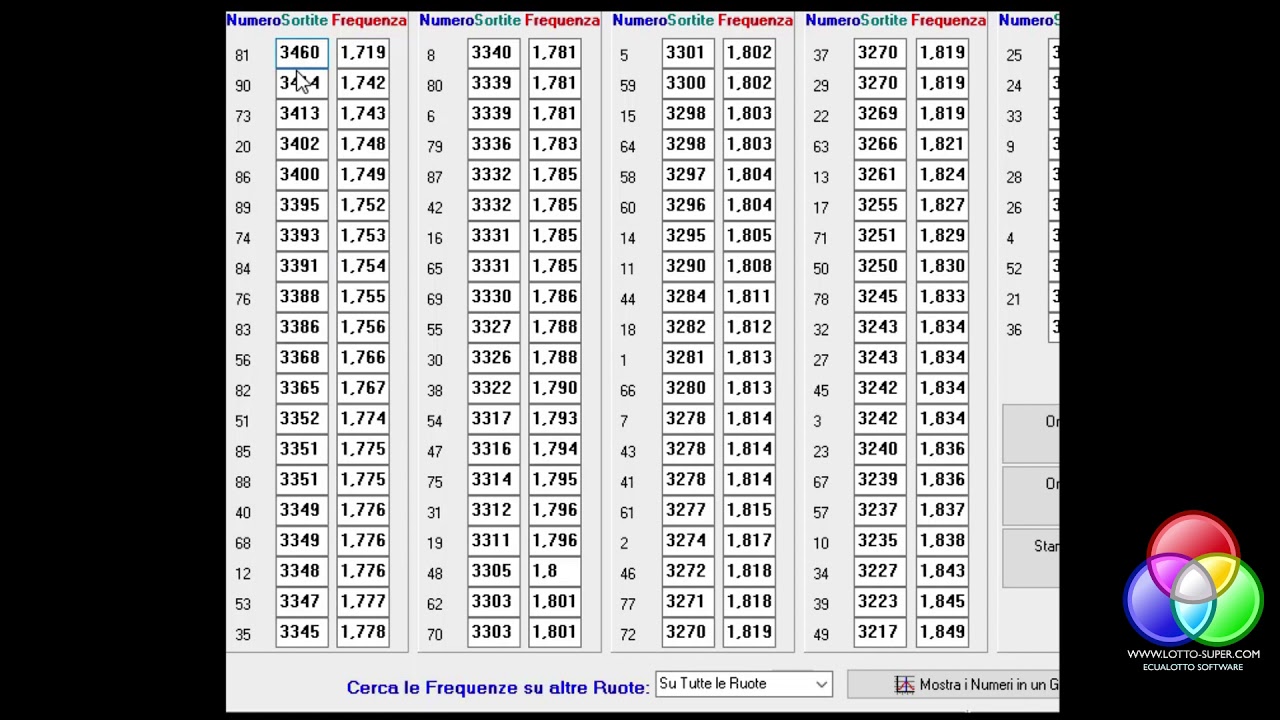Click the Numero label 81

click(x=242, y=56)
